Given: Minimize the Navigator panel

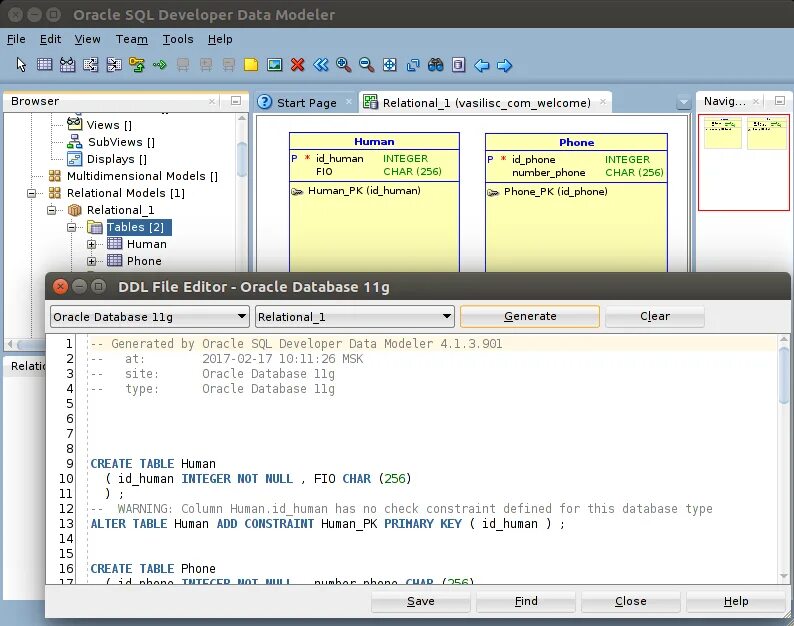Looking at the screenshot, I should 780,101.
